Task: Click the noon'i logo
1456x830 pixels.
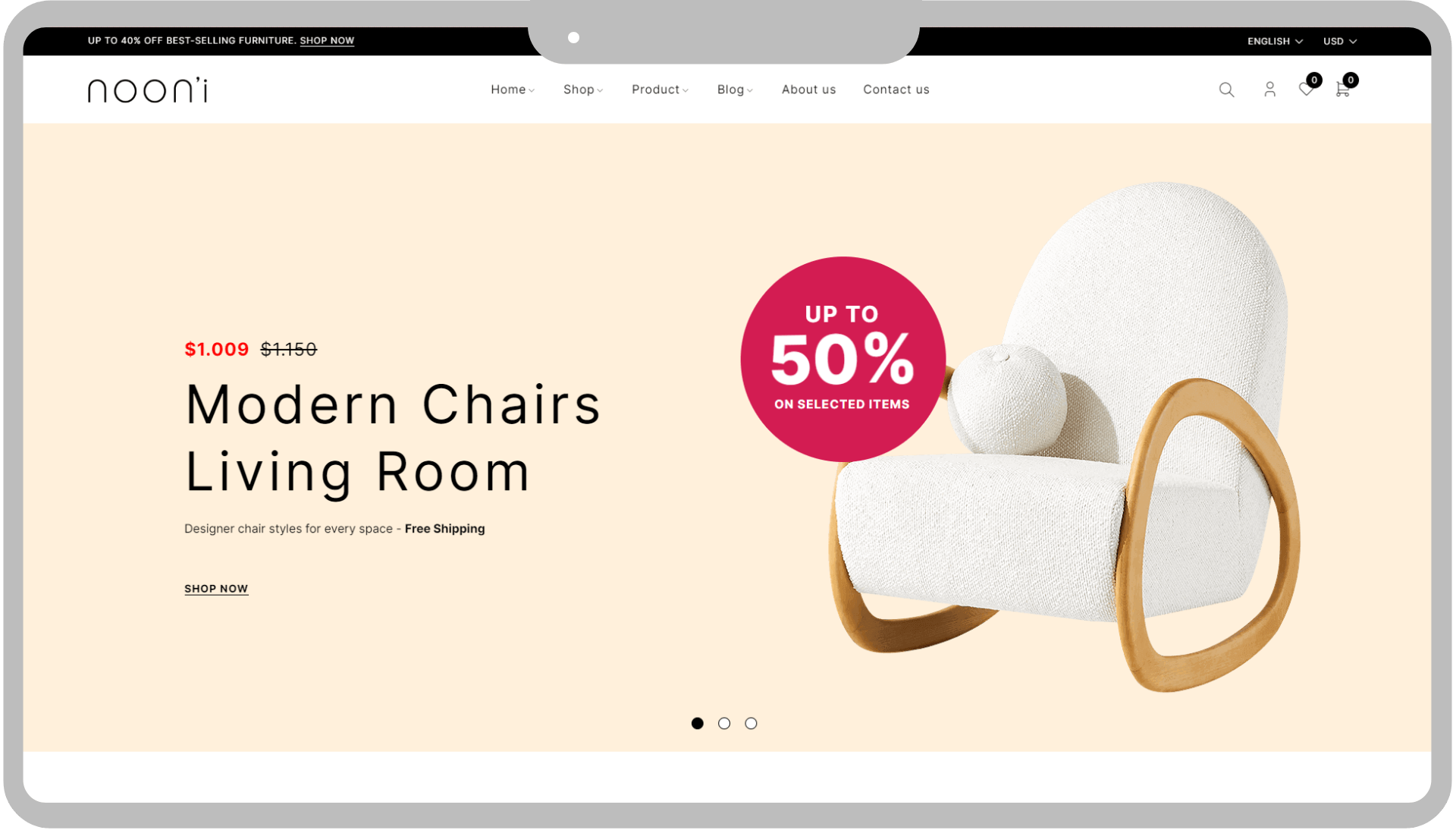Action: coord(148,90)
